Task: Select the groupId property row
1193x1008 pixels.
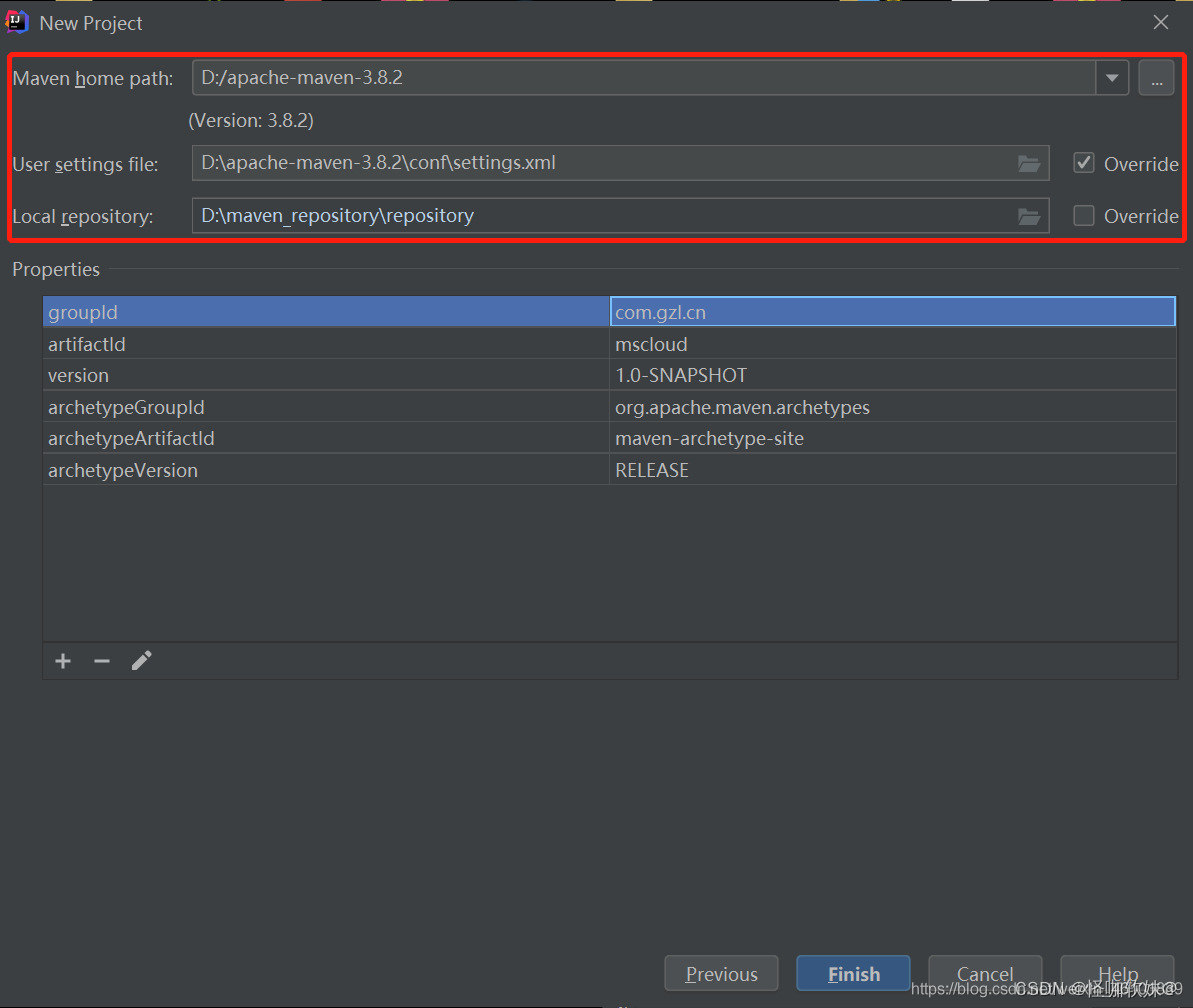Action: 325,312
